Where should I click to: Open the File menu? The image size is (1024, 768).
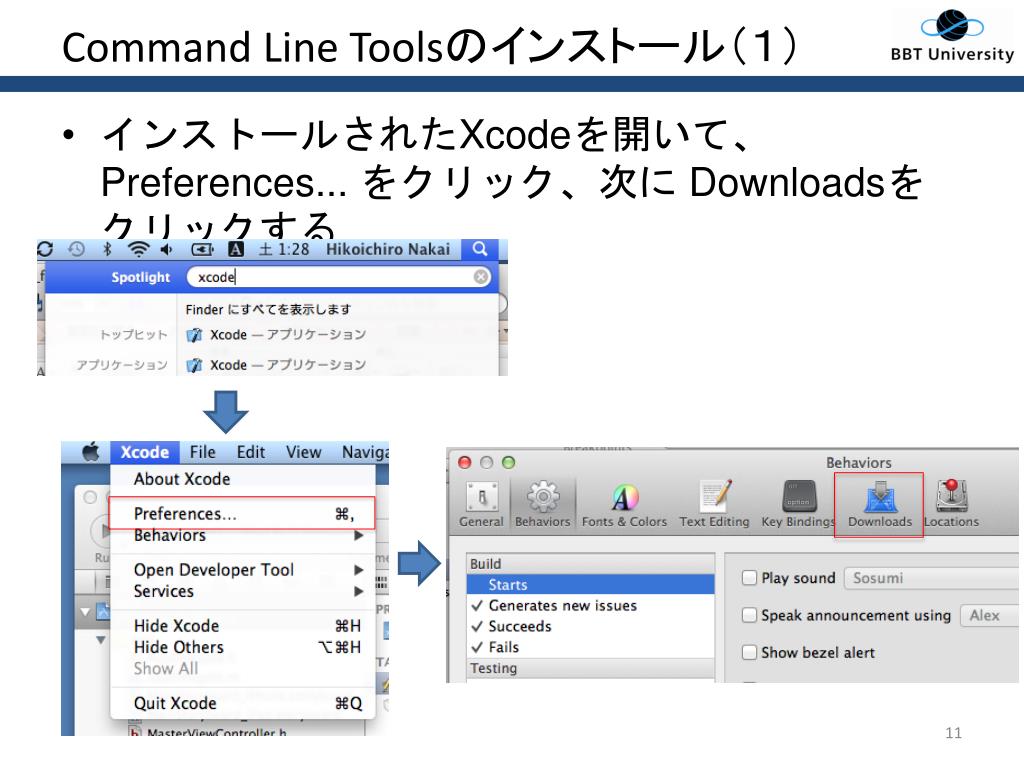202,452
